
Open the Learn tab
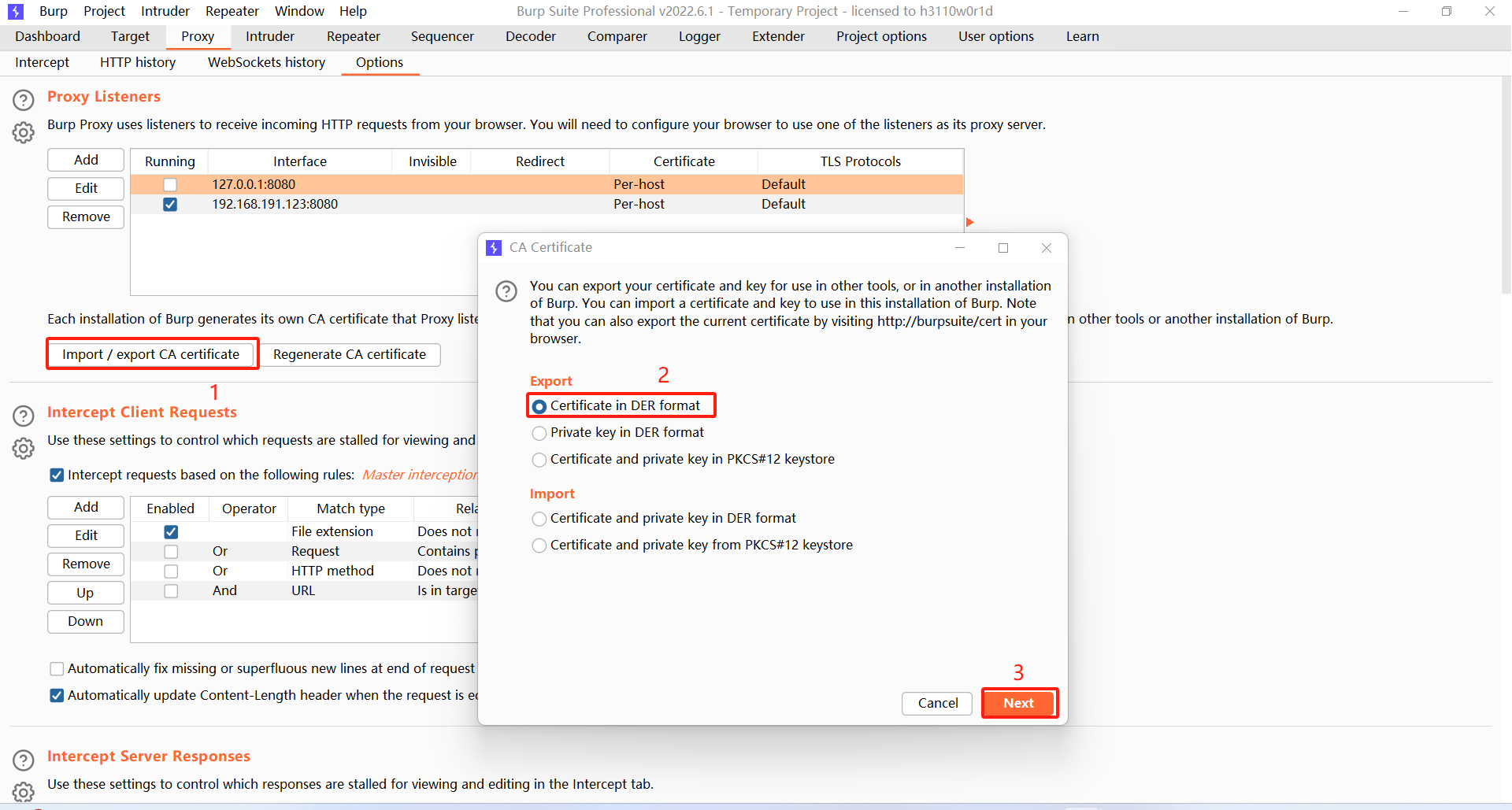tap(1083, 36)
